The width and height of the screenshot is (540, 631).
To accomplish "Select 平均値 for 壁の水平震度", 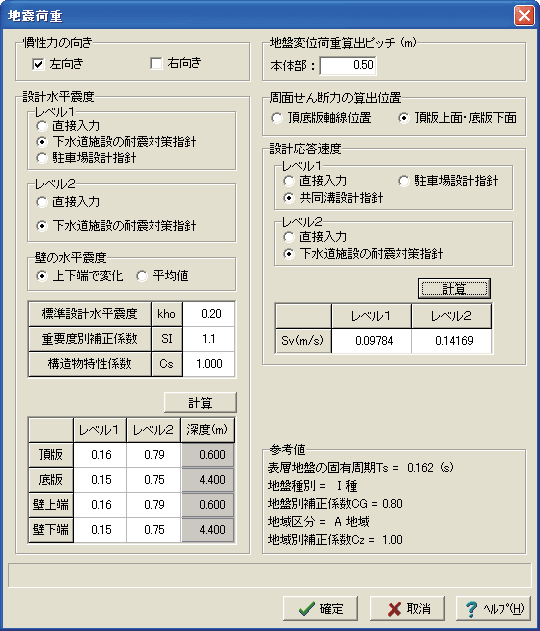I will [142, 276].
